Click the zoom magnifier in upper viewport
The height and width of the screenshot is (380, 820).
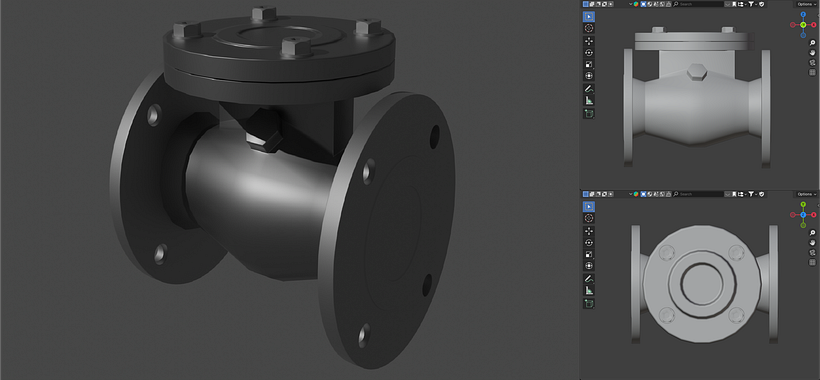point(812,42)
